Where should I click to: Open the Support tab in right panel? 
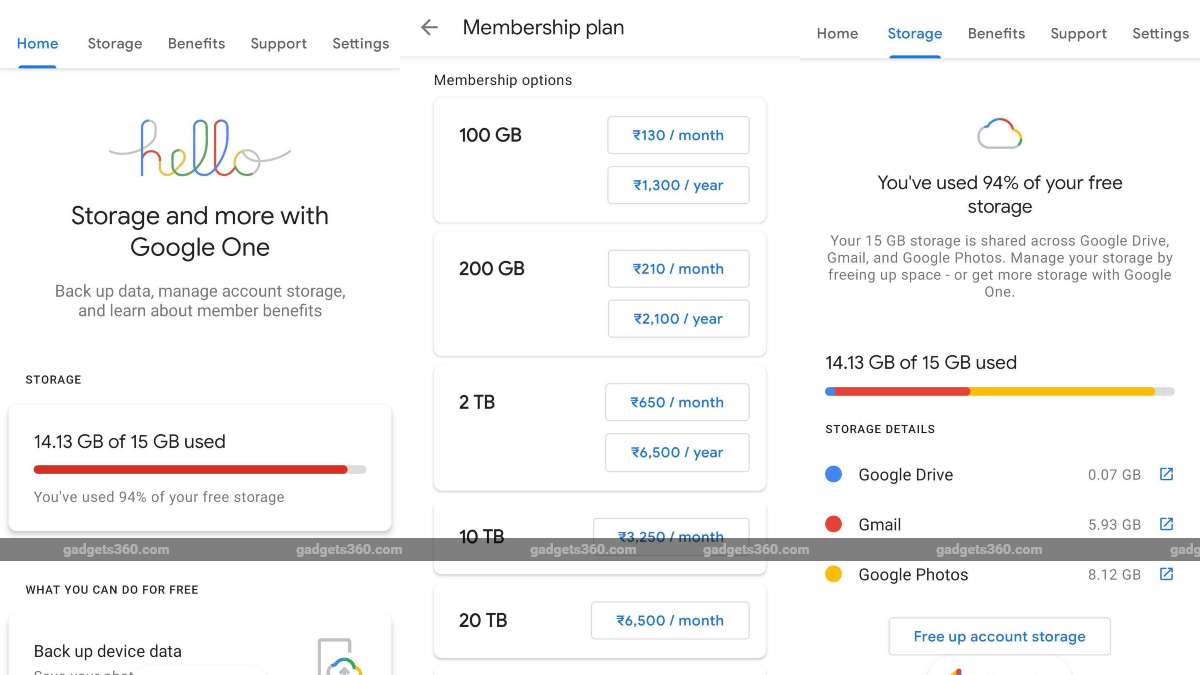click(x=1078, y=34)
